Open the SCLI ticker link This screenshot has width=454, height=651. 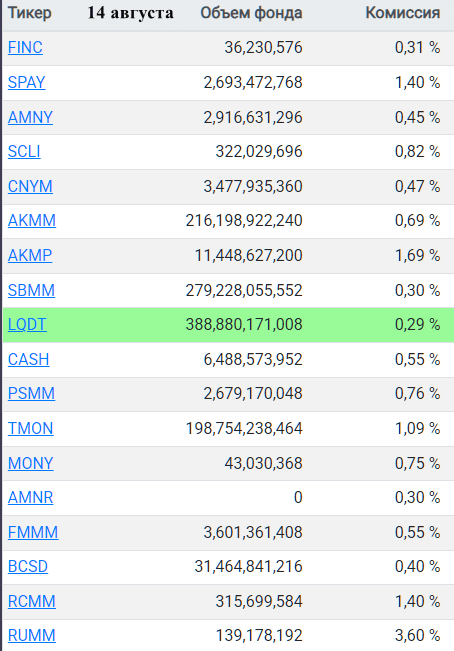24,152
